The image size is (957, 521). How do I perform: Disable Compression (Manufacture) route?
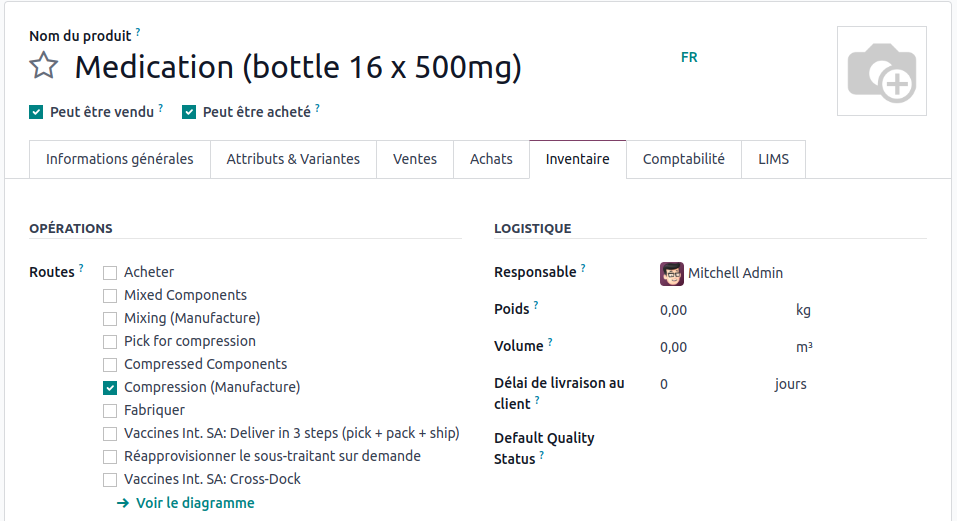tap(110, 387)
